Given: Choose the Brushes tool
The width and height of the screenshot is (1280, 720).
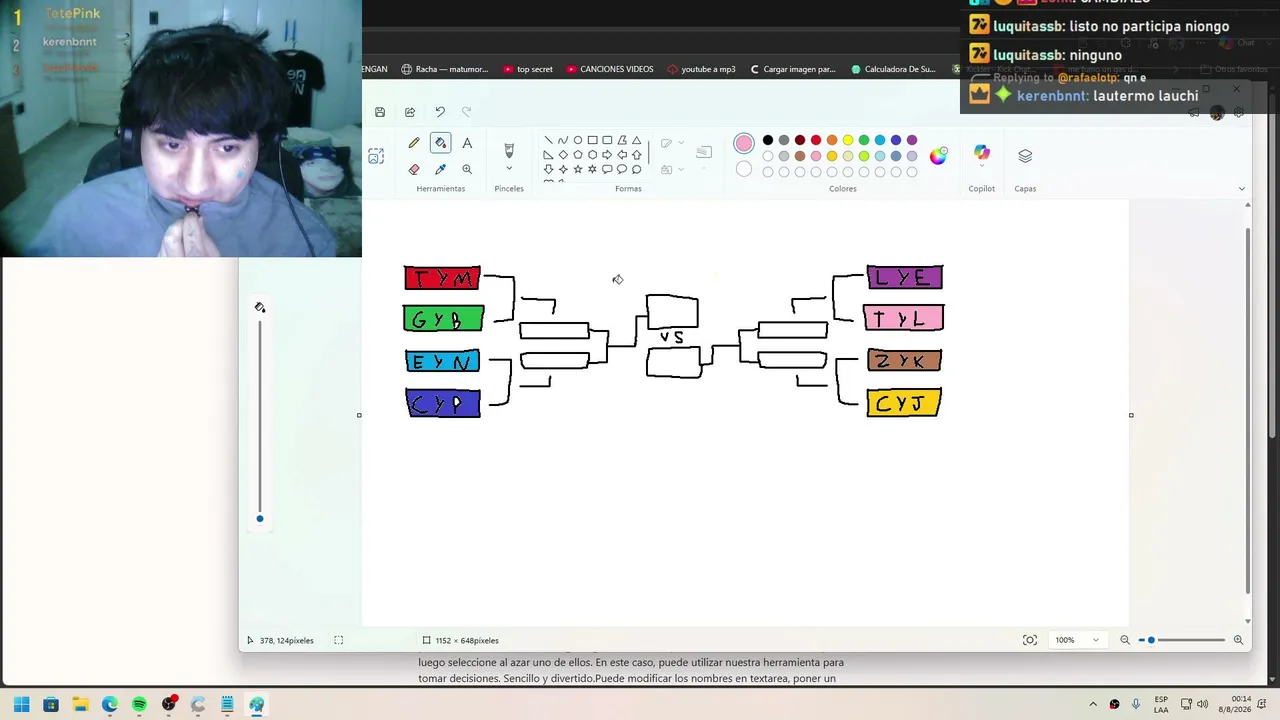Looking at the screenshot, I should pos(509,150).
